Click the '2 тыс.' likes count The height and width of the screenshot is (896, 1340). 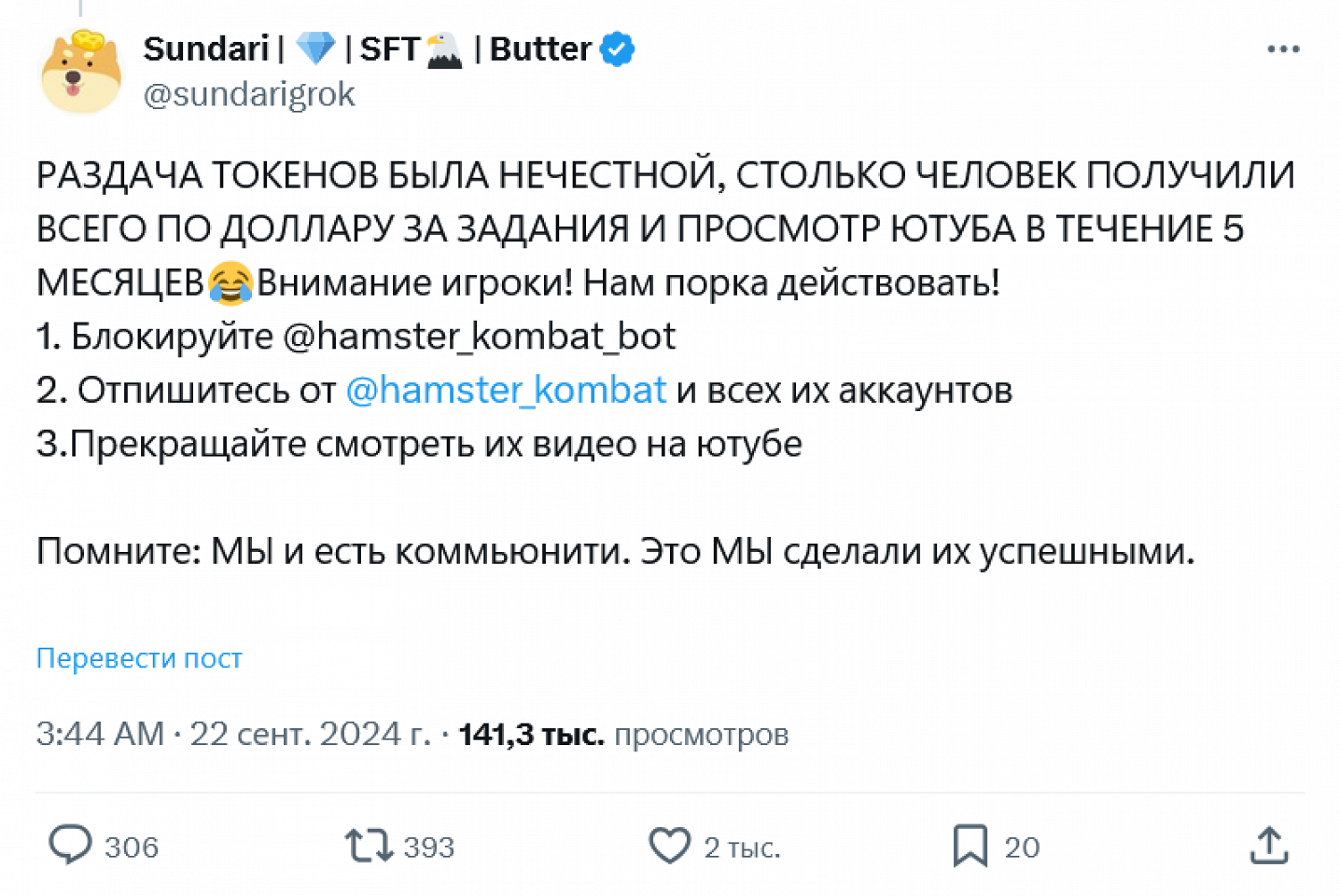pyautogui.click(x=741, y=847)
